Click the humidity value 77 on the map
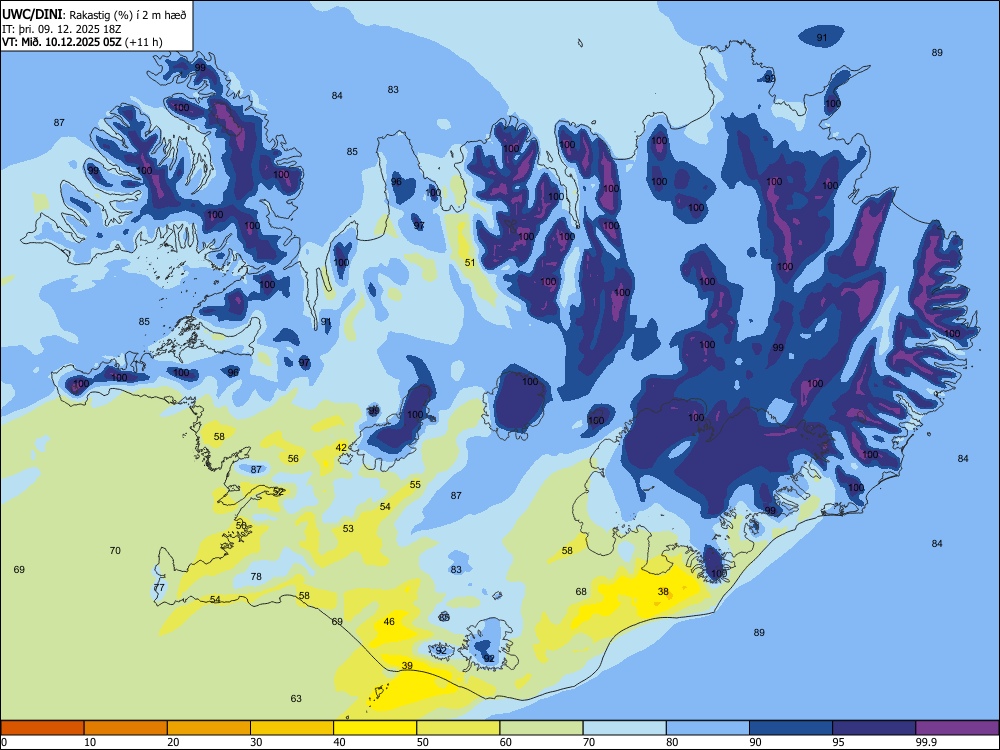The width and height of the screenshot is (1000, 750). coord(159,588)
